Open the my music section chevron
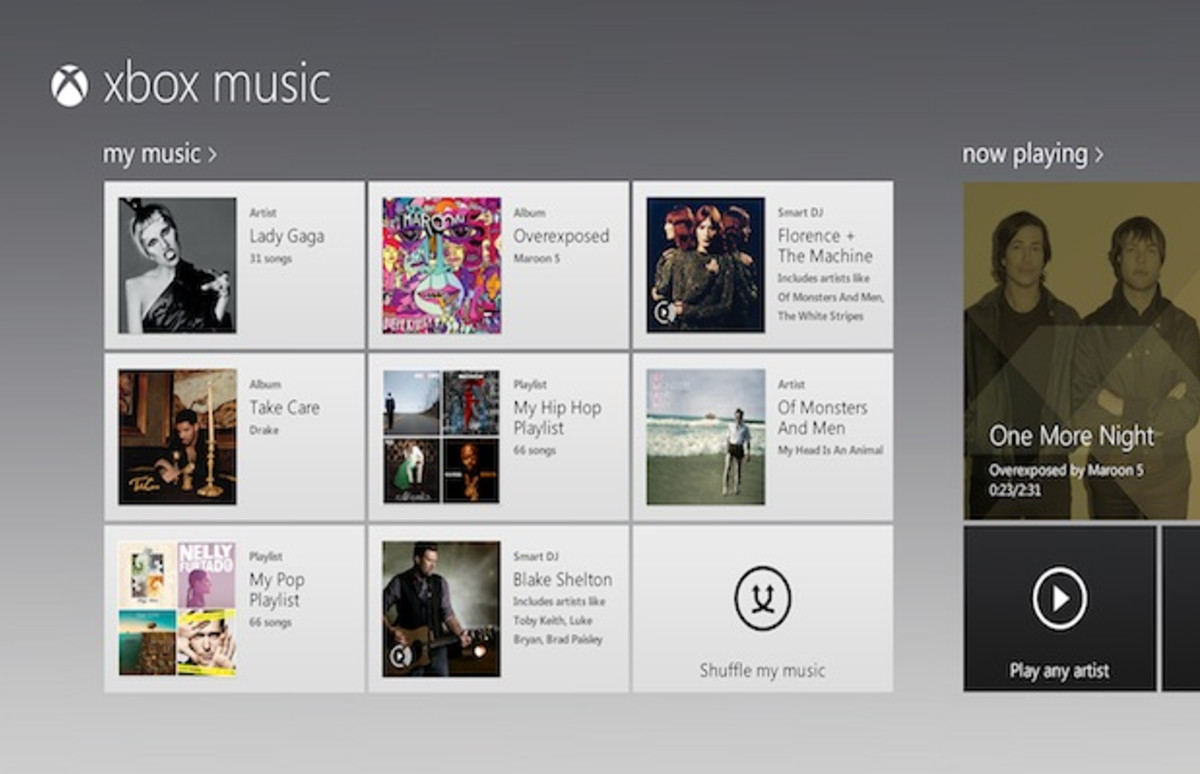Image resolution: width=1200 pixels, height=774 pixels. tap(212, 155)
